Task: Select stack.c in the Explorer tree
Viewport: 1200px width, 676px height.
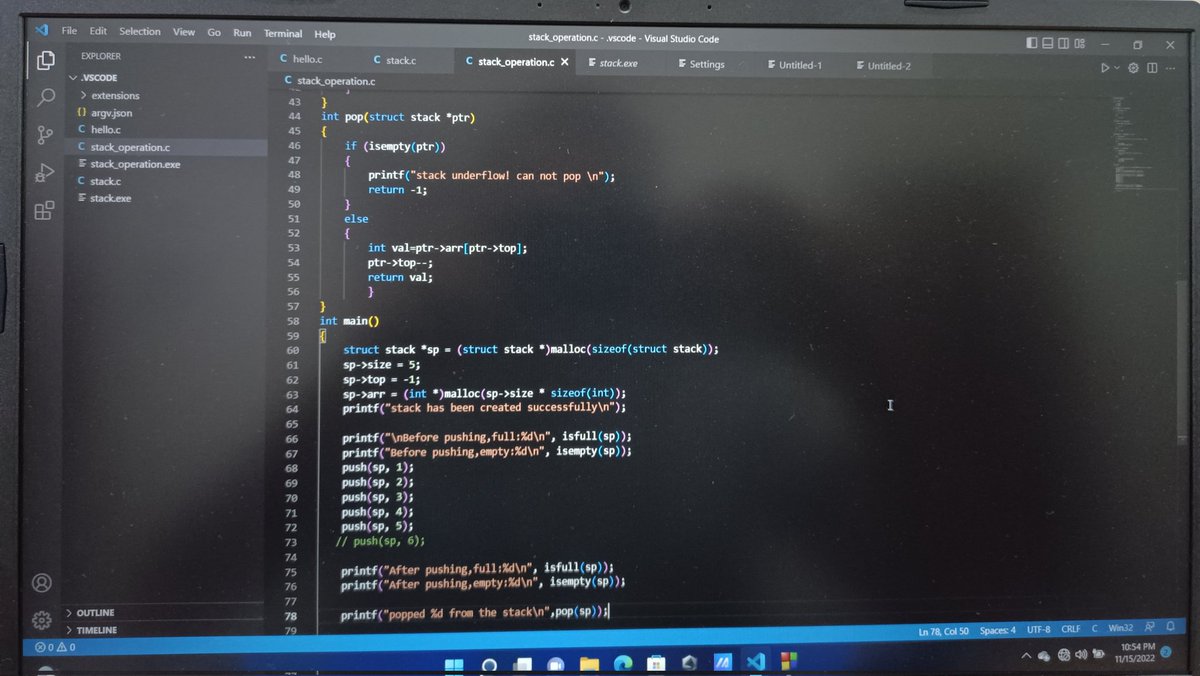Action: pos(106,181)
